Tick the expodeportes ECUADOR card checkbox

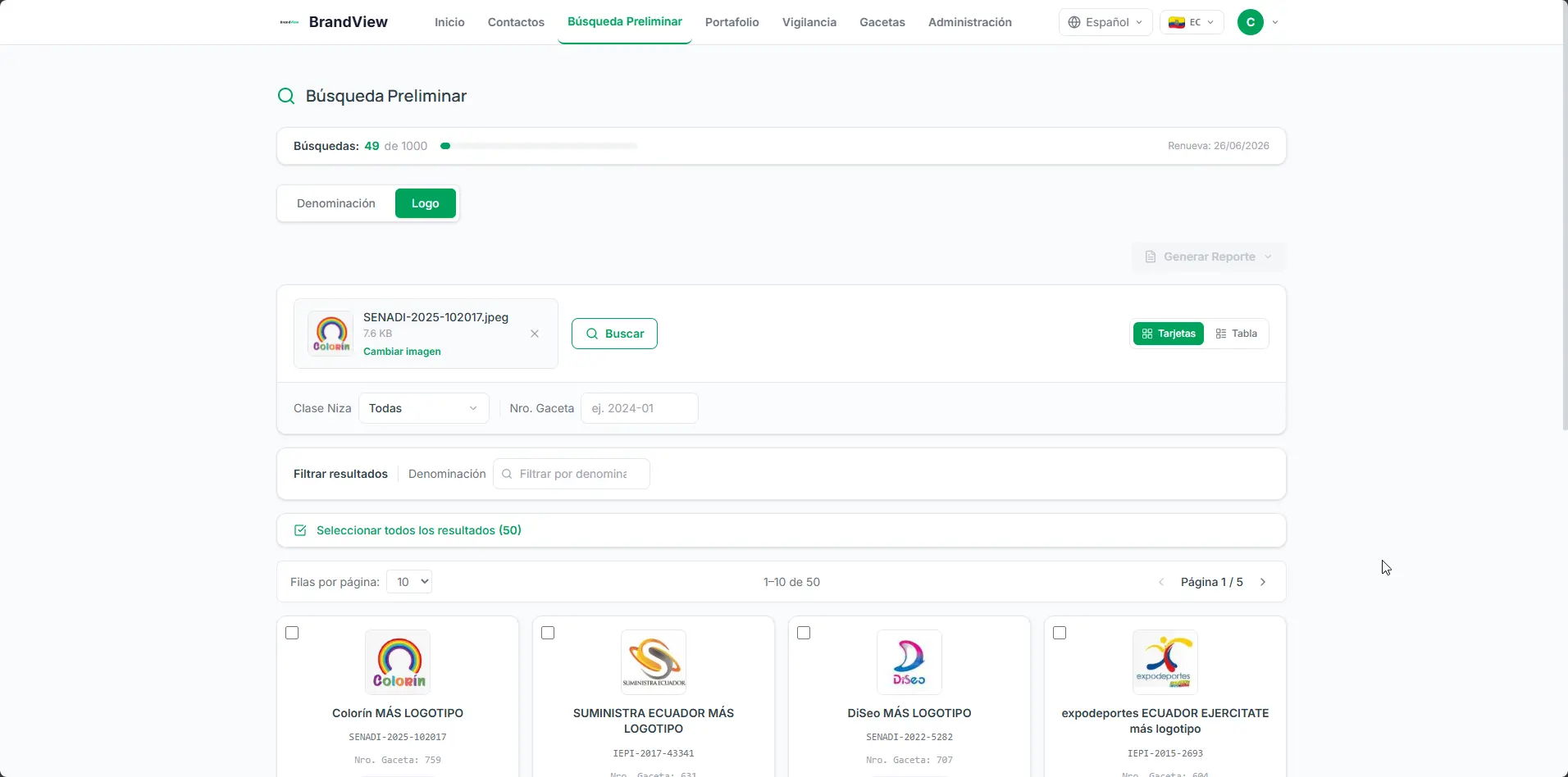click(1060, 633)
